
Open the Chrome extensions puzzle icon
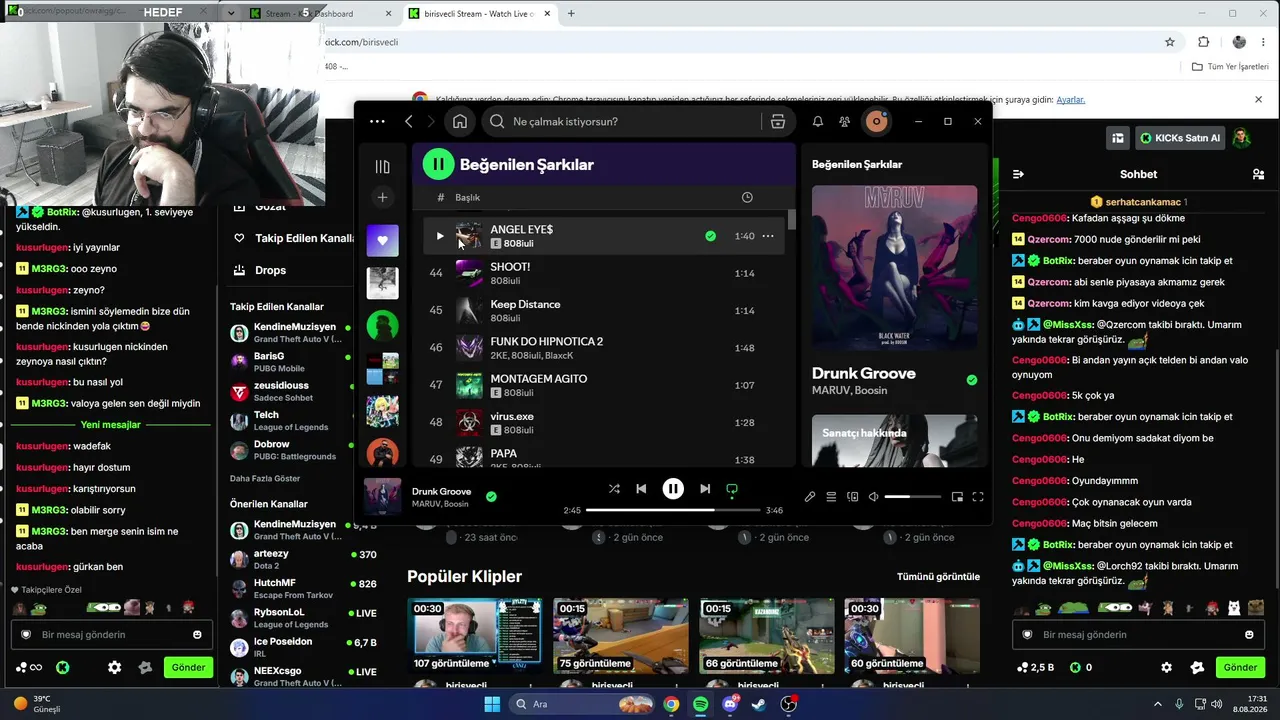coord(1203,42)
